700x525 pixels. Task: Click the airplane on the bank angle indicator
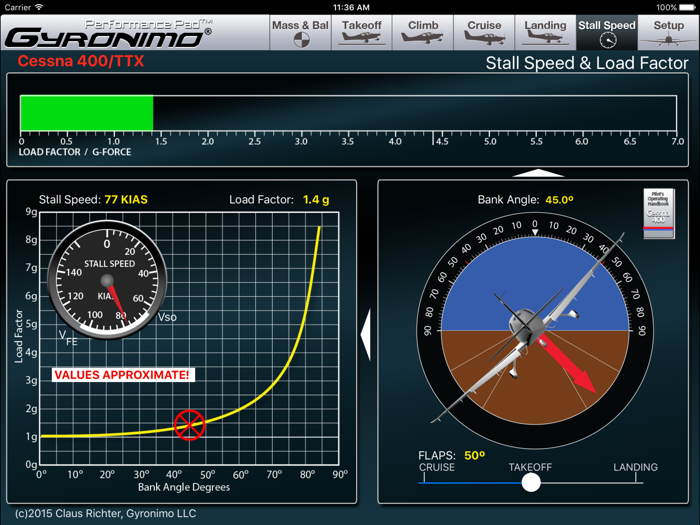[527, 326]
